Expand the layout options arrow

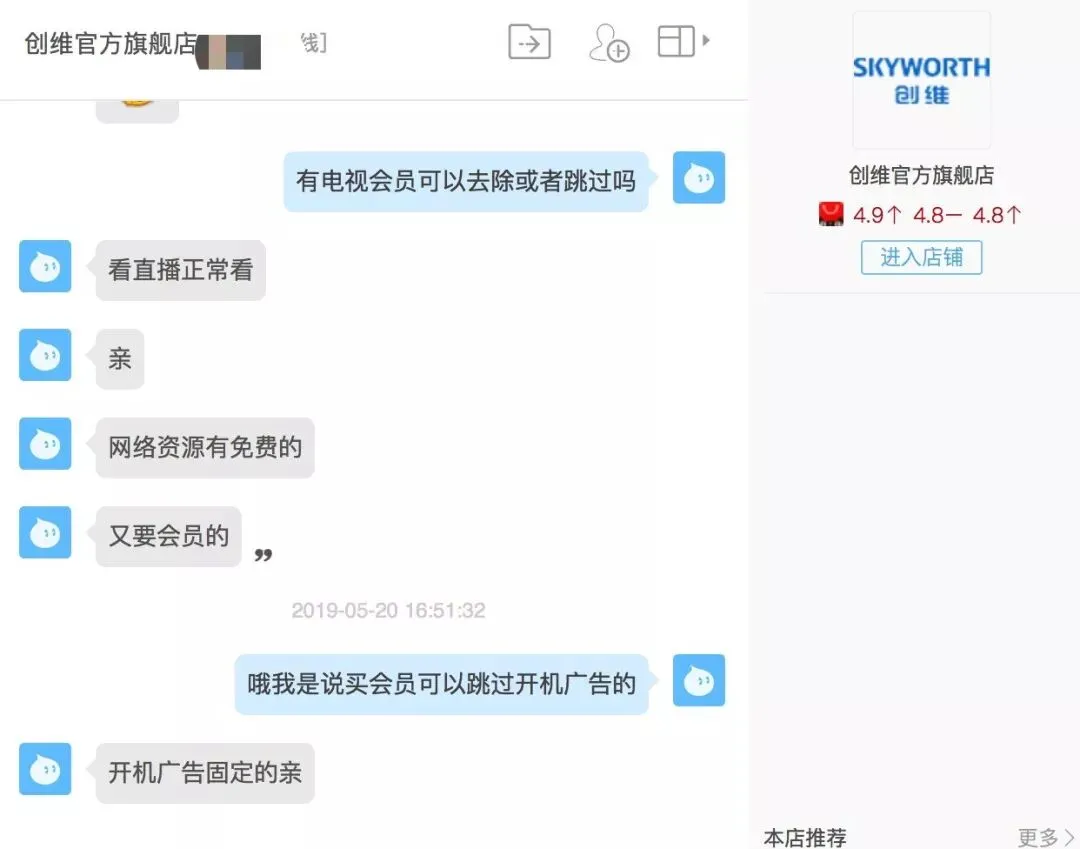point(705,41)
